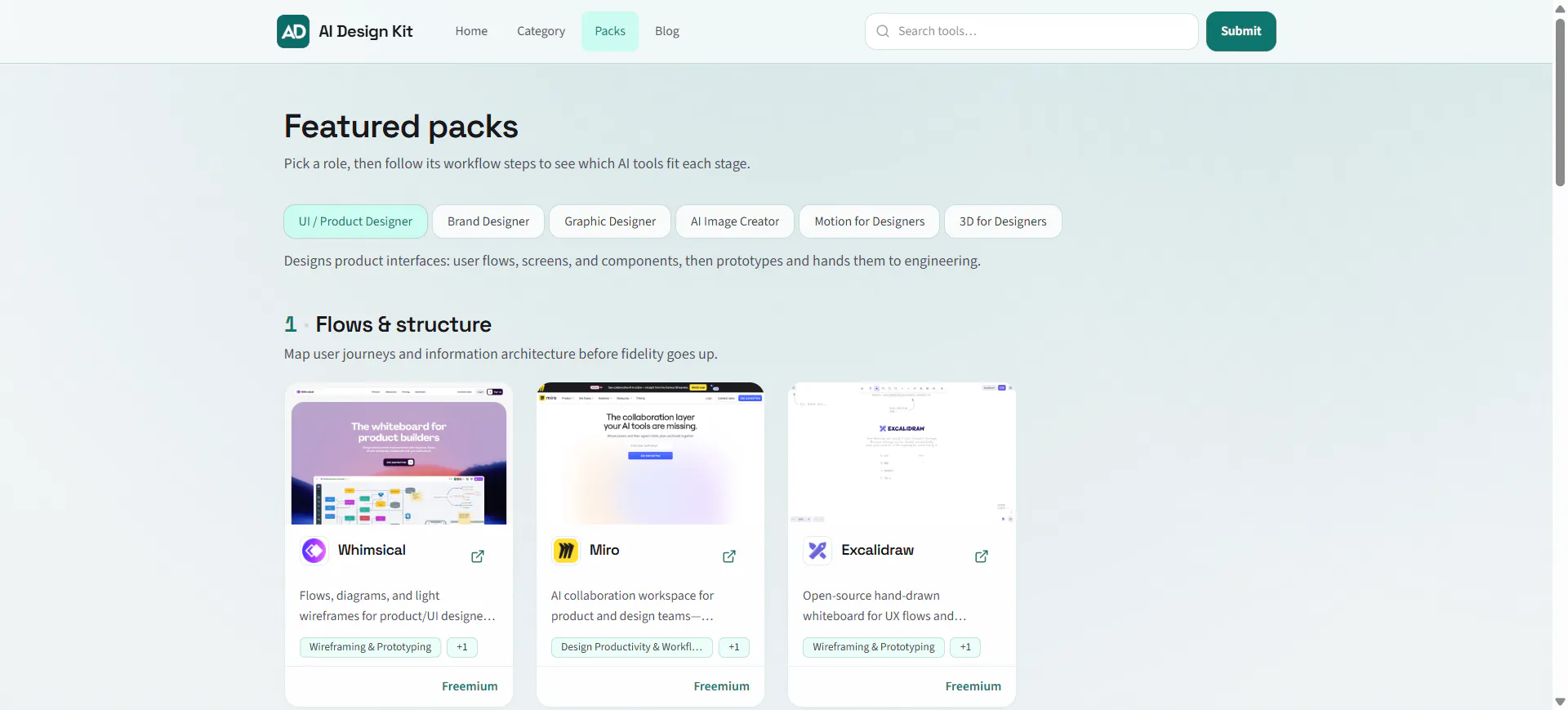Click Miro's Design Productivity tag
This screenshot has height=710, width=1568.
tap(631, 647)
